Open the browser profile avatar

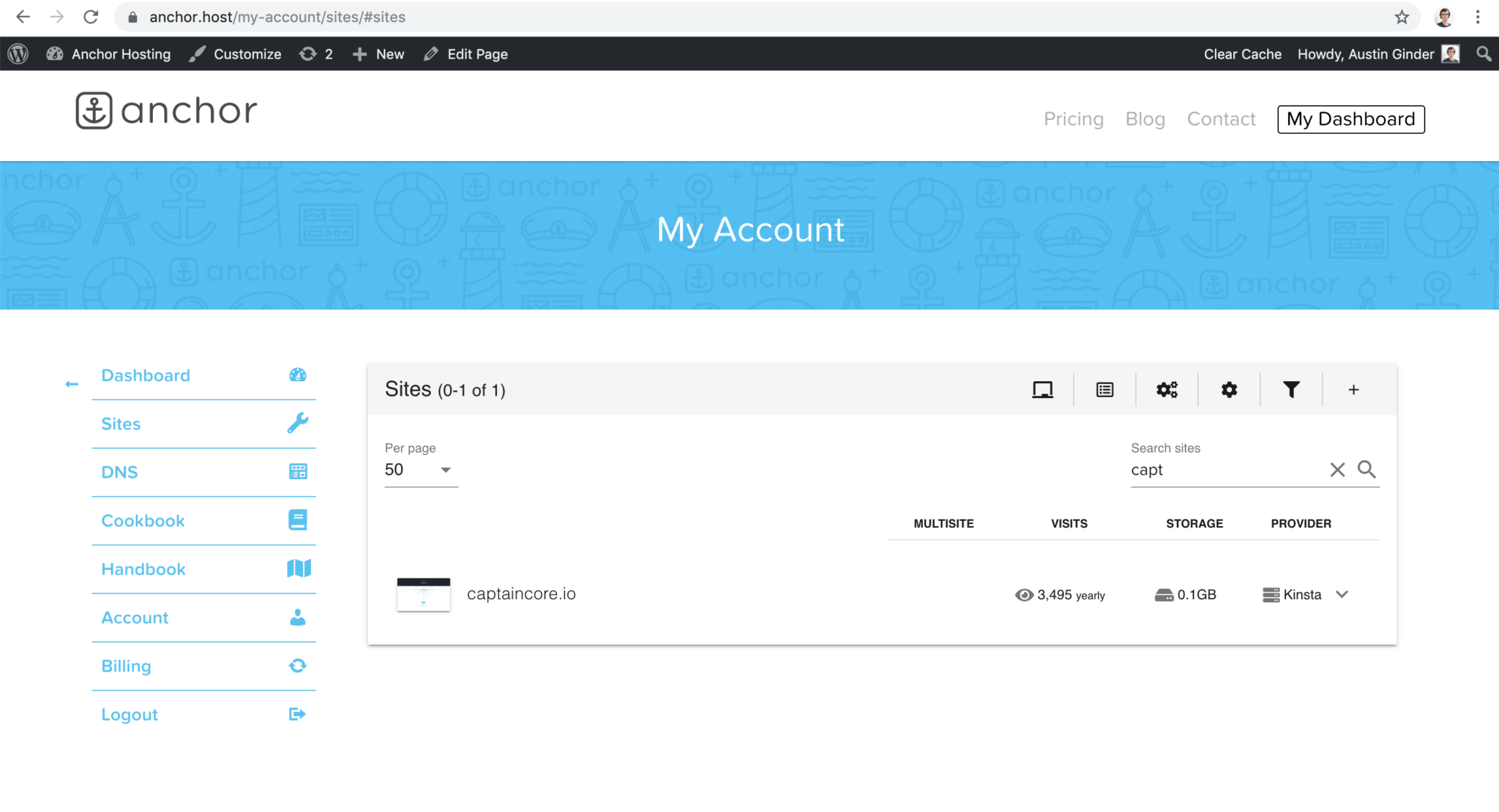1443,17
